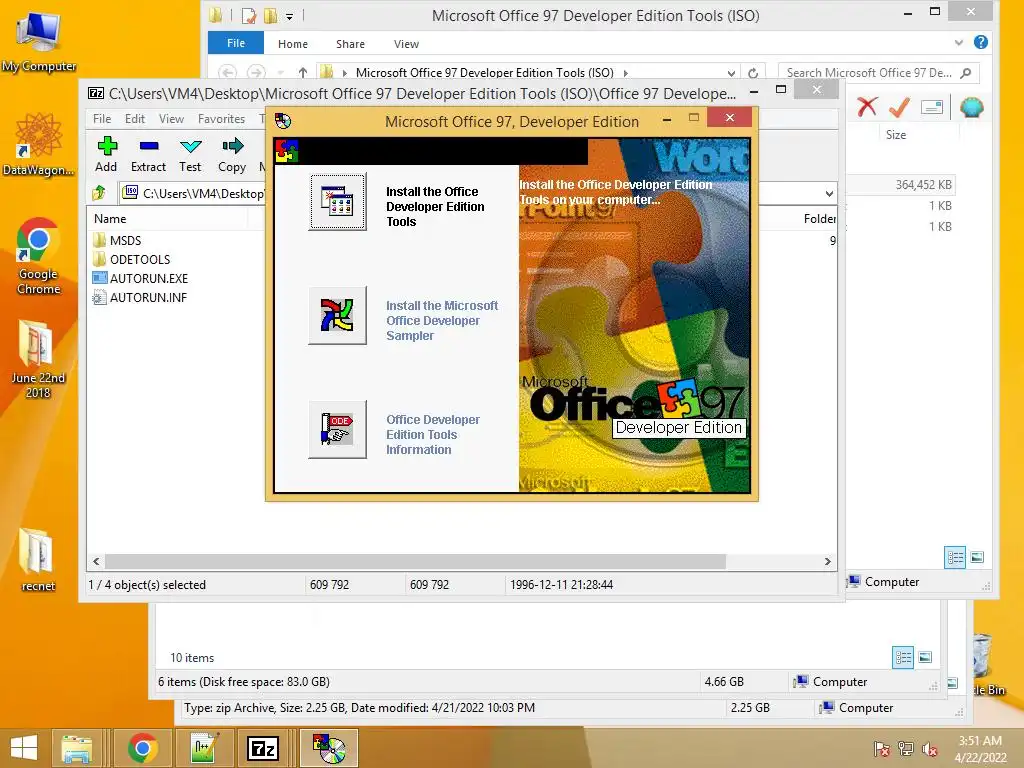Open Explorer View ribbon tab
The image size is (1024, 768).
coord(406,44)
